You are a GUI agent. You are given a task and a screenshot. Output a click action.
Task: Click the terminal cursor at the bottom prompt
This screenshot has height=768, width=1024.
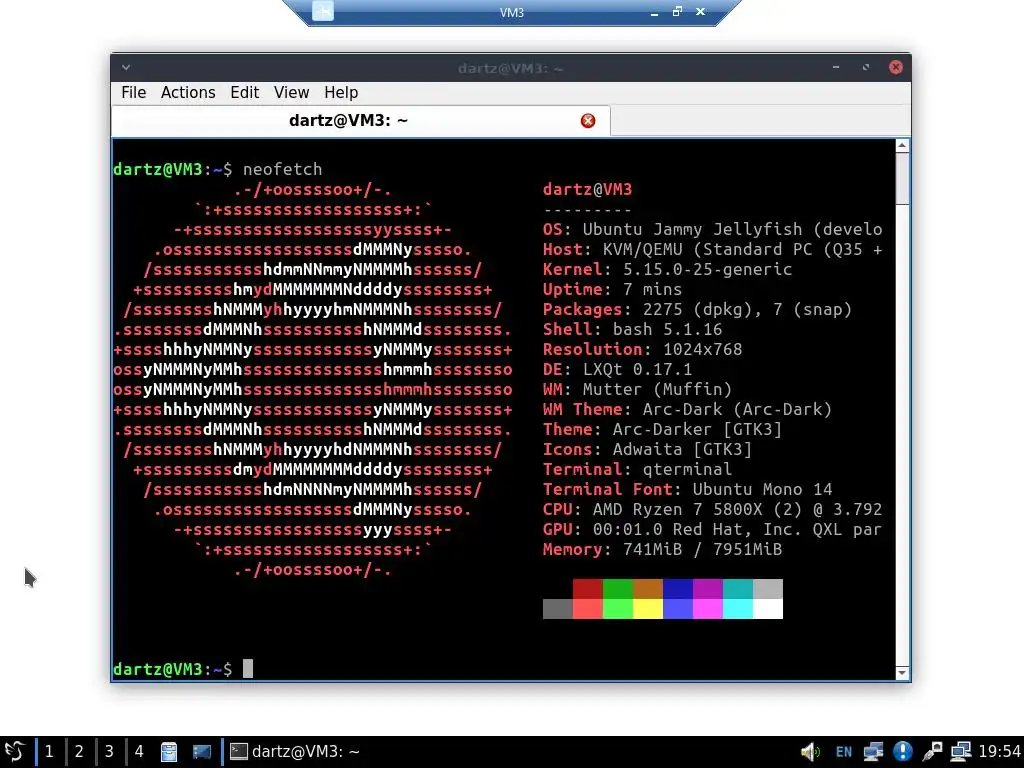click(248, 669)
